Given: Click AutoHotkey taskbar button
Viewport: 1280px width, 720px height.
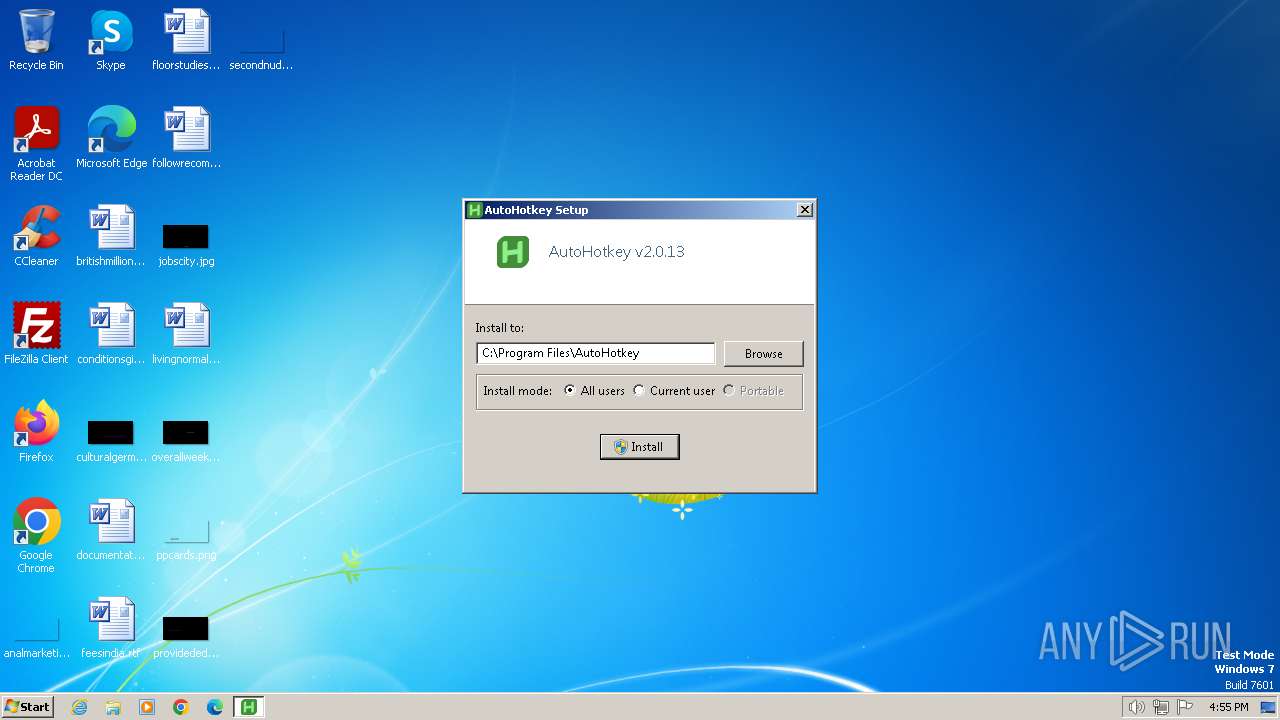Looking at the screenshot, I should coord(248,707).
